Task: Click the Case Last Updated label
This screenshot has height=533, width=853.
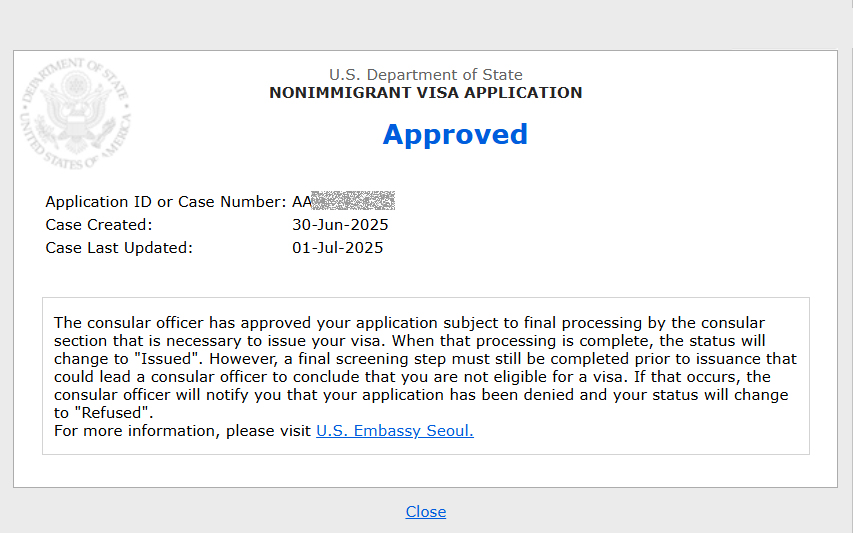Action: coord(119,247)
